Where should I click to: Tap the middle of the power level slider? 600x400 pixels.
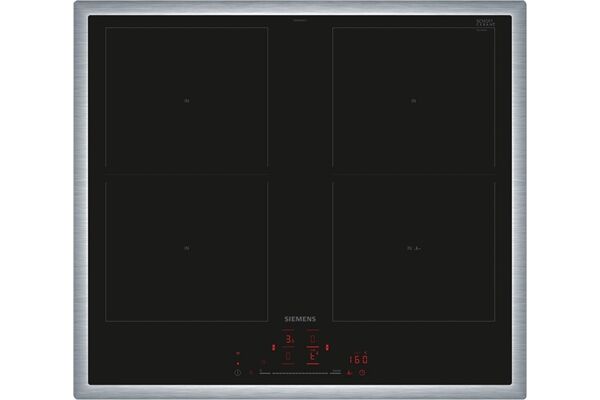300,372
